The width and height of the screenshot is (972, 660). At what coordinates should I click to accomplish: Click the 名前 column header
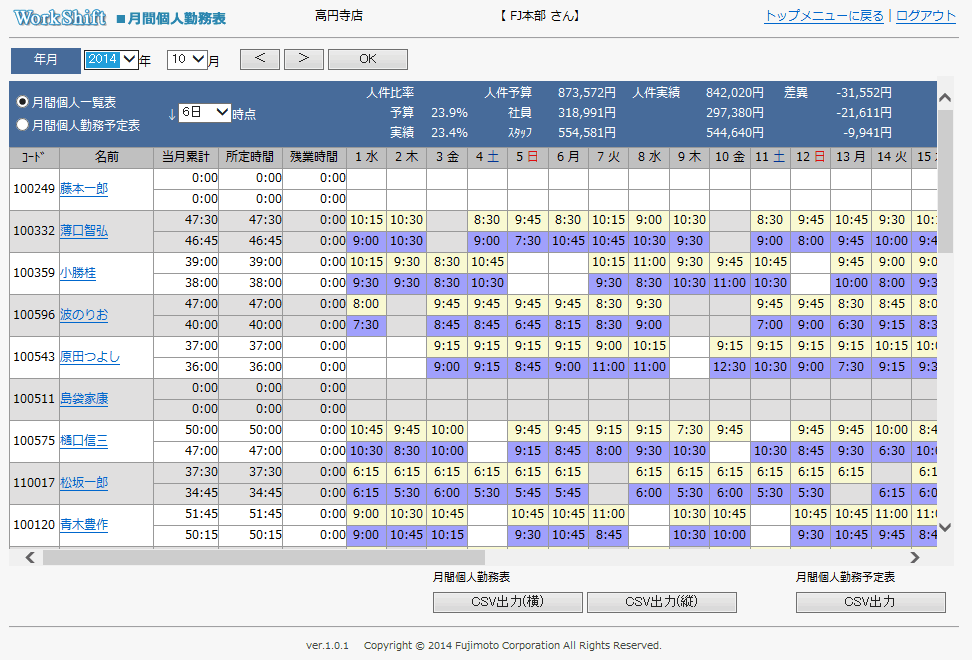(107, 157)
